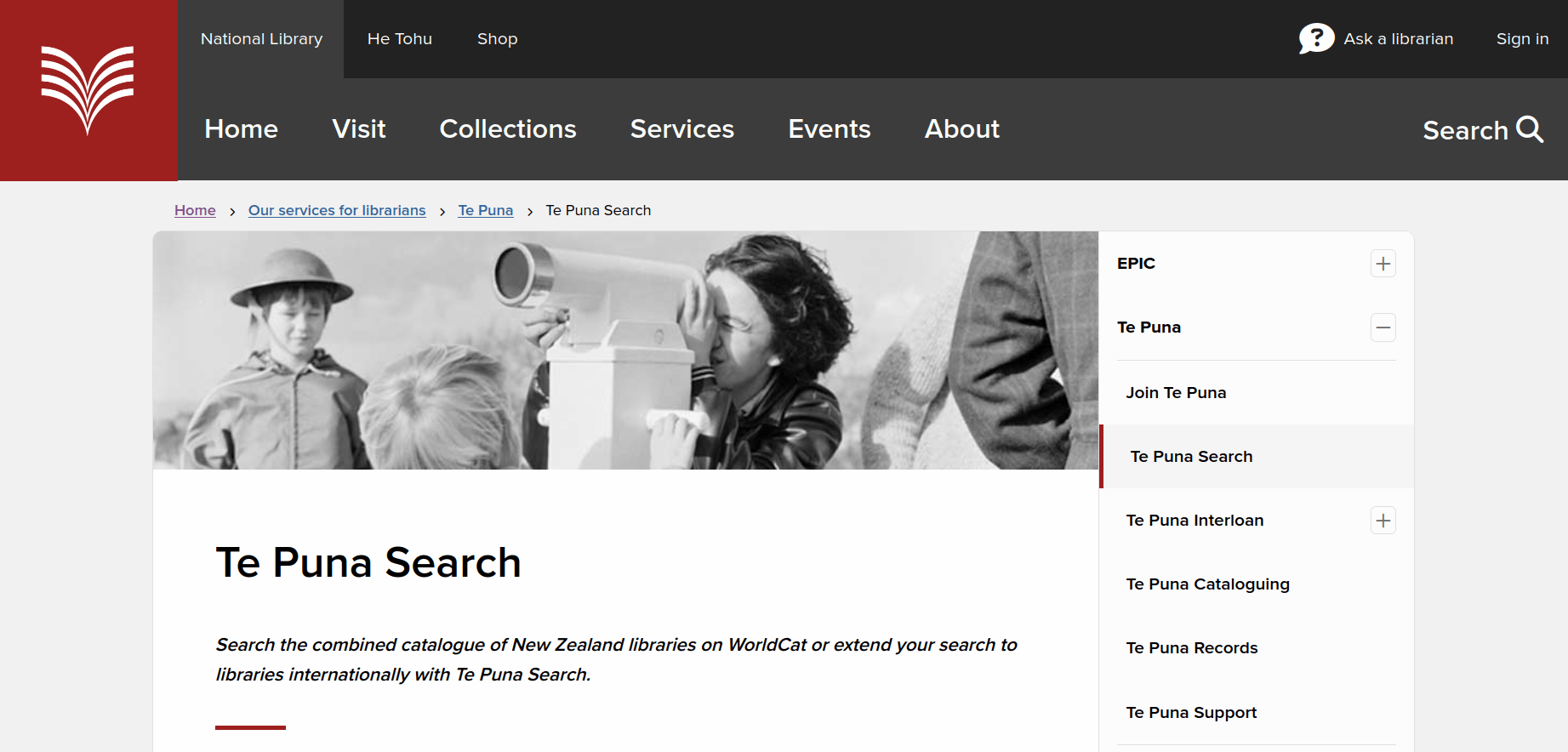The image size is (1568, 752).
Task: Open Our services for librarians breadcrumb
Action: [x=337, y=210]
